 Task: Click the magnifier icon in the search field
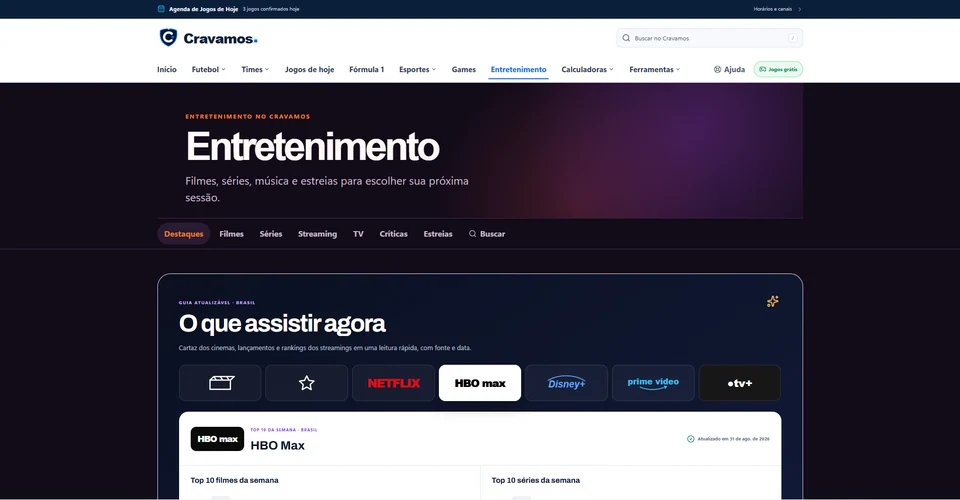(x=626, y=38)
